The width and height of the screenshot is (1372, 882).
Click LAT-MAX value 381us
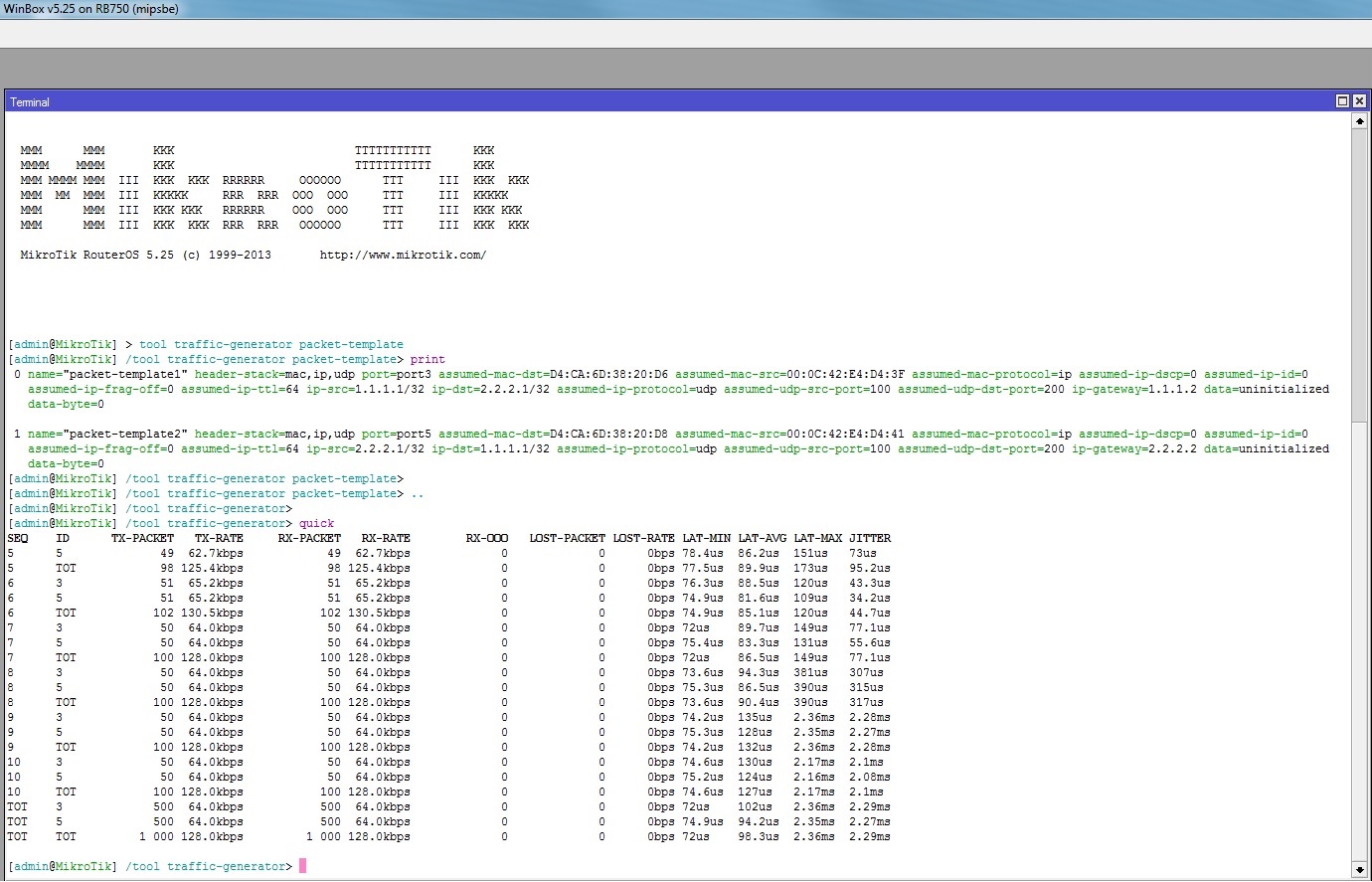[x=810, y=672]
